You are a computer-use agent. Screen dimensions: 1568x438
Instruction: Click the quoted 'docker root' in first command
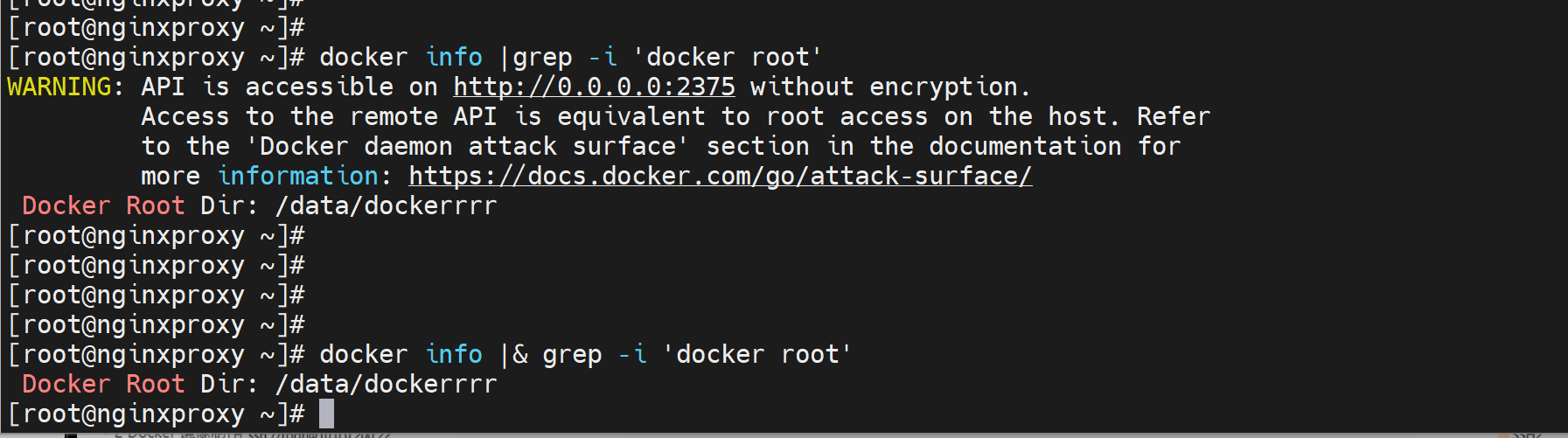point(727,58)
